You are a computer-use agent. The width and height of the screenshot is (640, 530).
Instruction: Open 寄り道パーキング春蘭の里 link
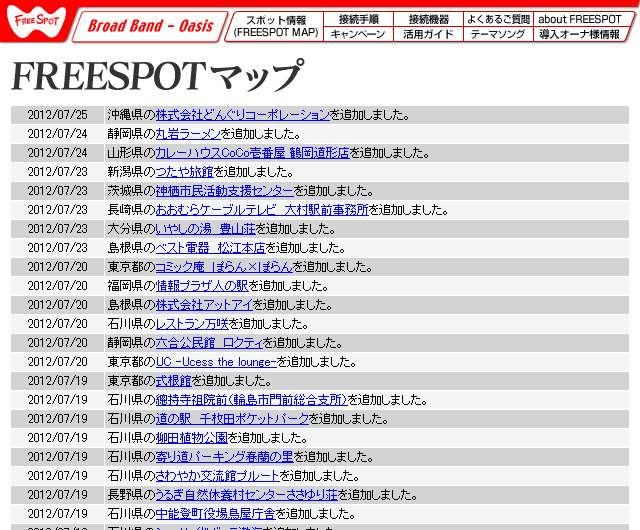(224, 457)
